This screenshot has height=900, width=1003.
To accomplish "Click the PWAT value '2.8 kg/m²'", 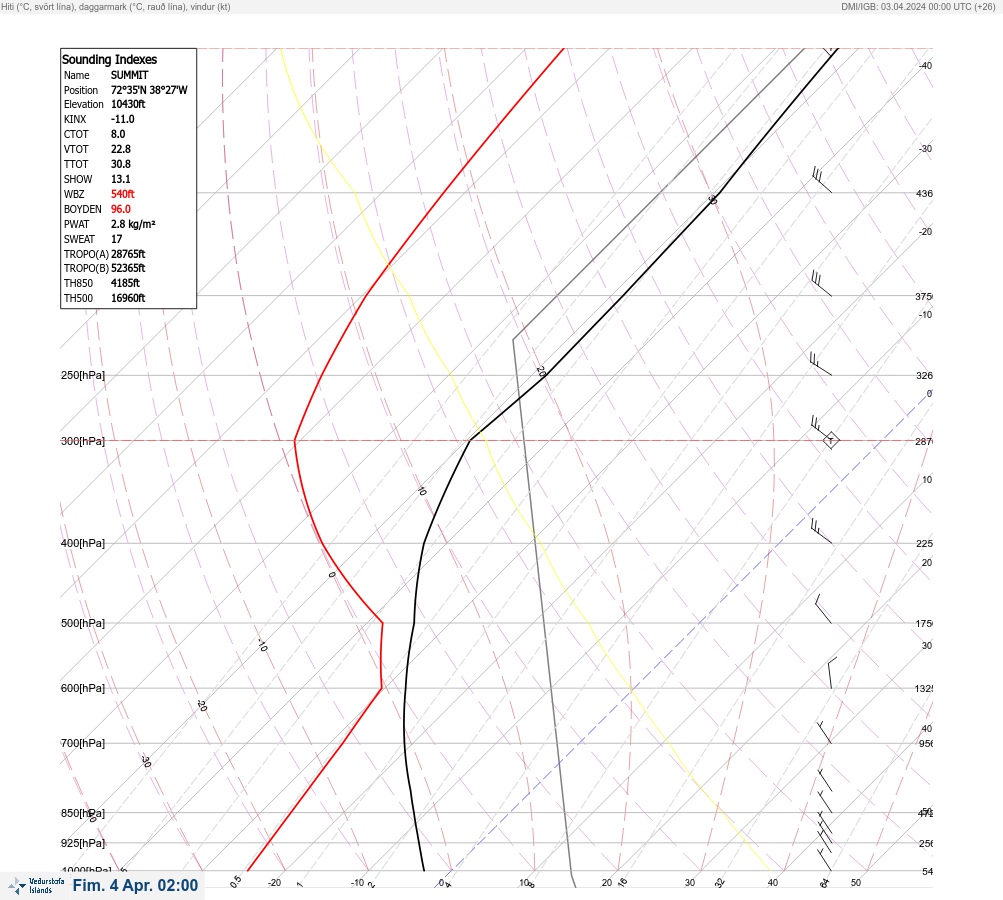I will click(x=133, y=224).
